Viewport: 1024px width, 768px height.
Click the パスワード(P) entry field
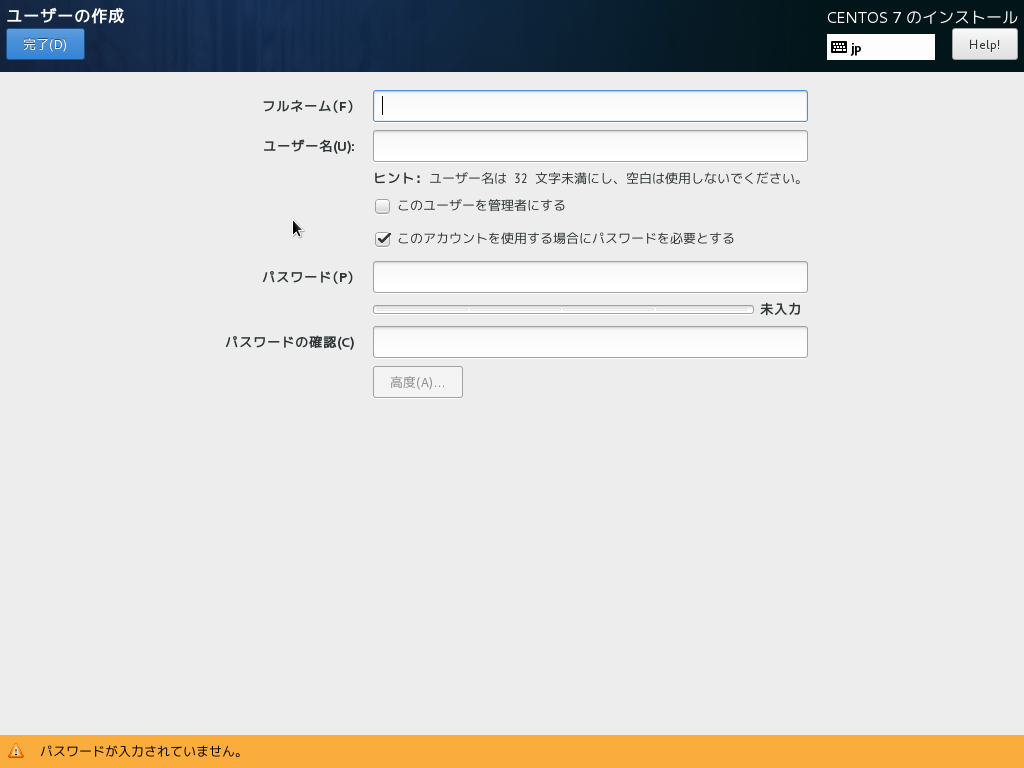pos(590,277)
